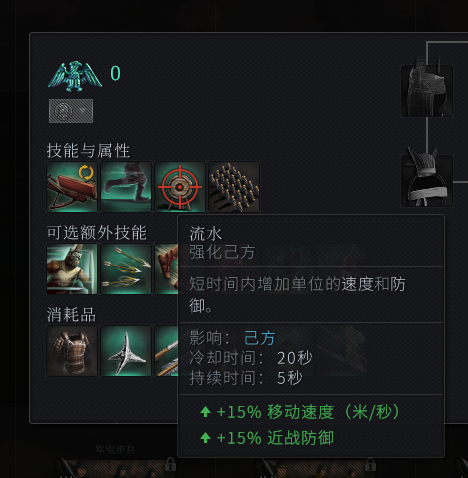Click the 消耗品 section heading
Image resolution: width=468 pixels, height=478 pixels.
pos(71,315)
